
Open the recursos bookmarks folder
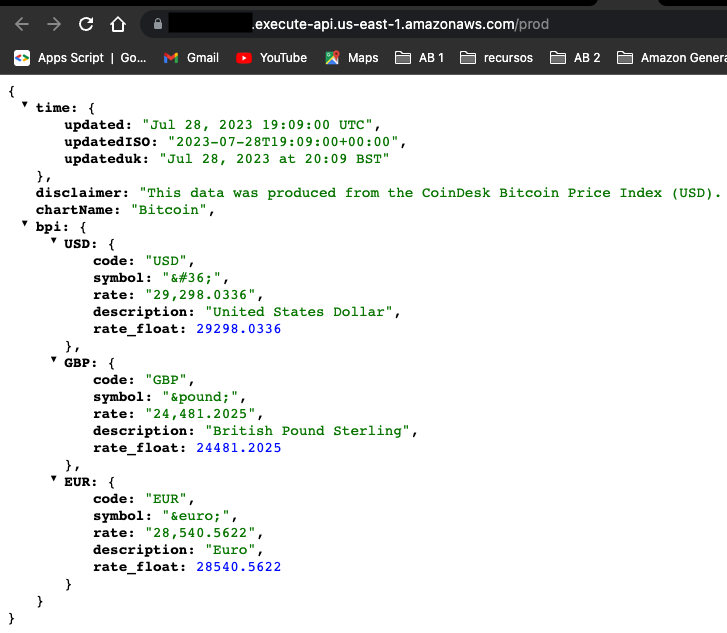[x=496, y=58]
